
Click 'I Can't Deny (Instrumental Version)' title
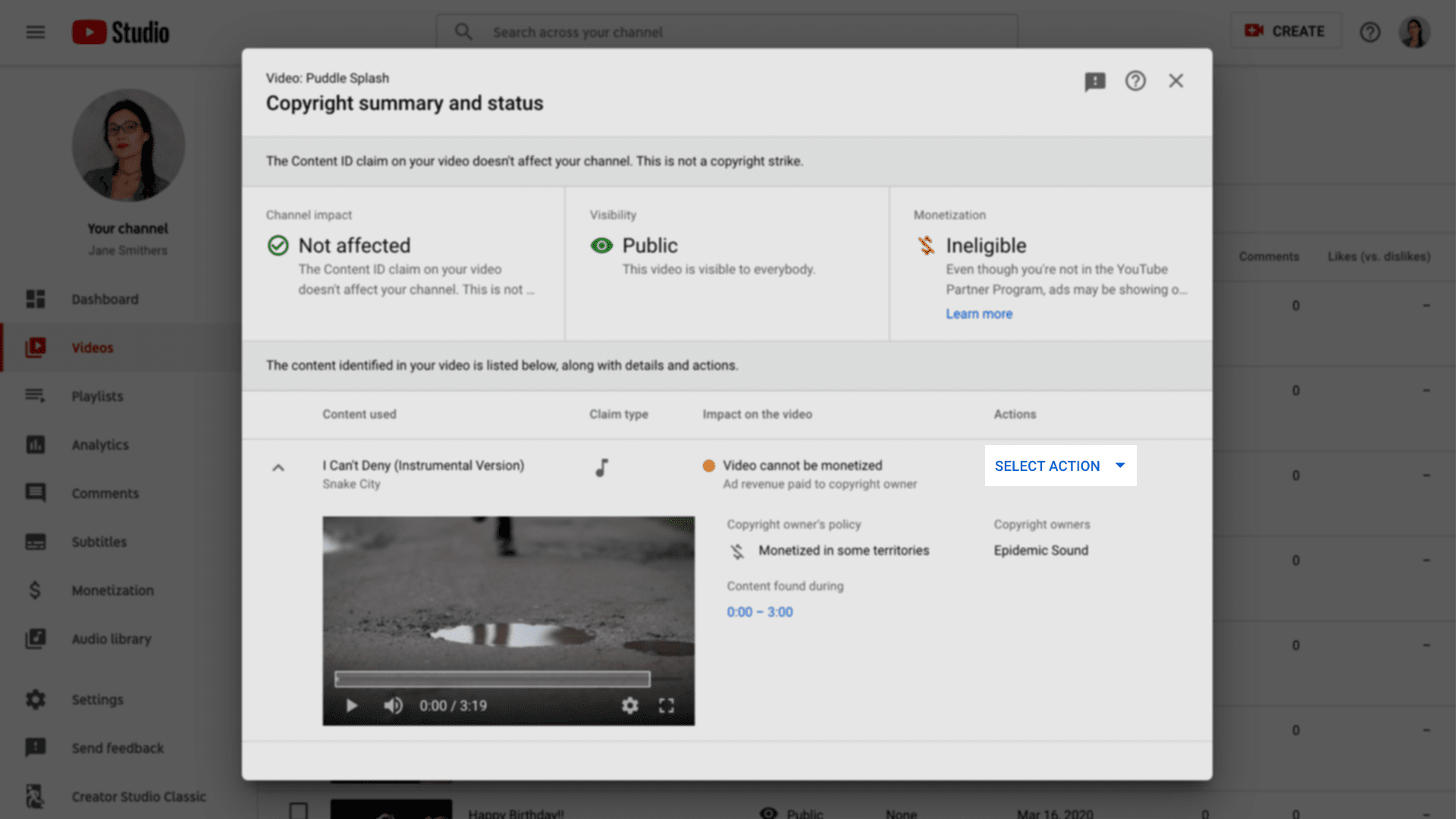point(423,466)
